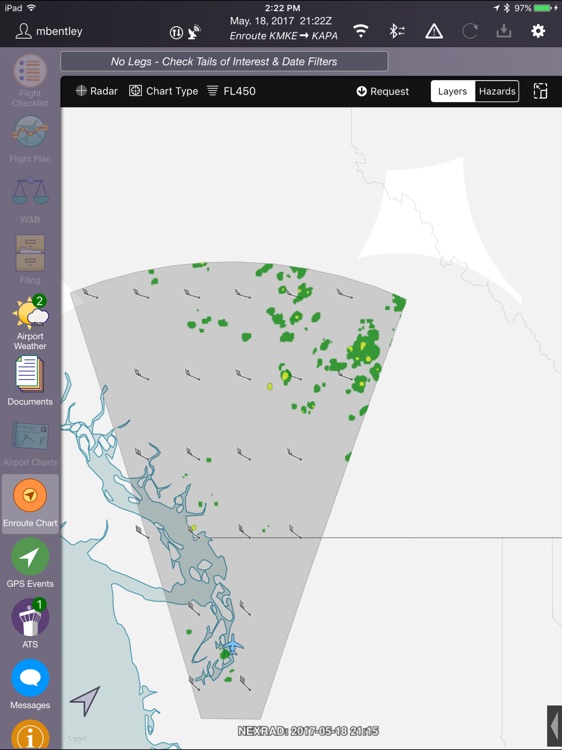Tap the Bluetooth transfer icon

pos(397,31)
